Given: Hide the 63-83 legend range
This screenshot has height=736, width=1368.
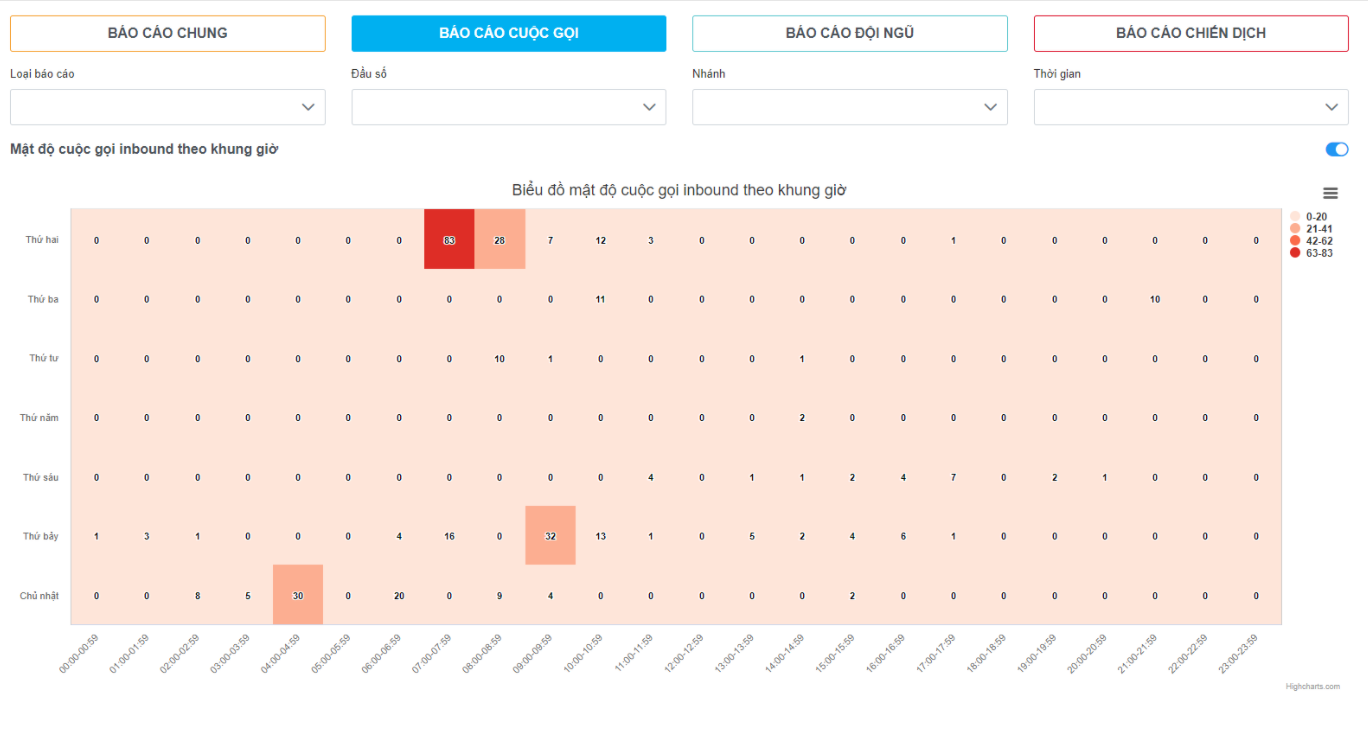Looking at the screenshot, I should click(1318, 253).
